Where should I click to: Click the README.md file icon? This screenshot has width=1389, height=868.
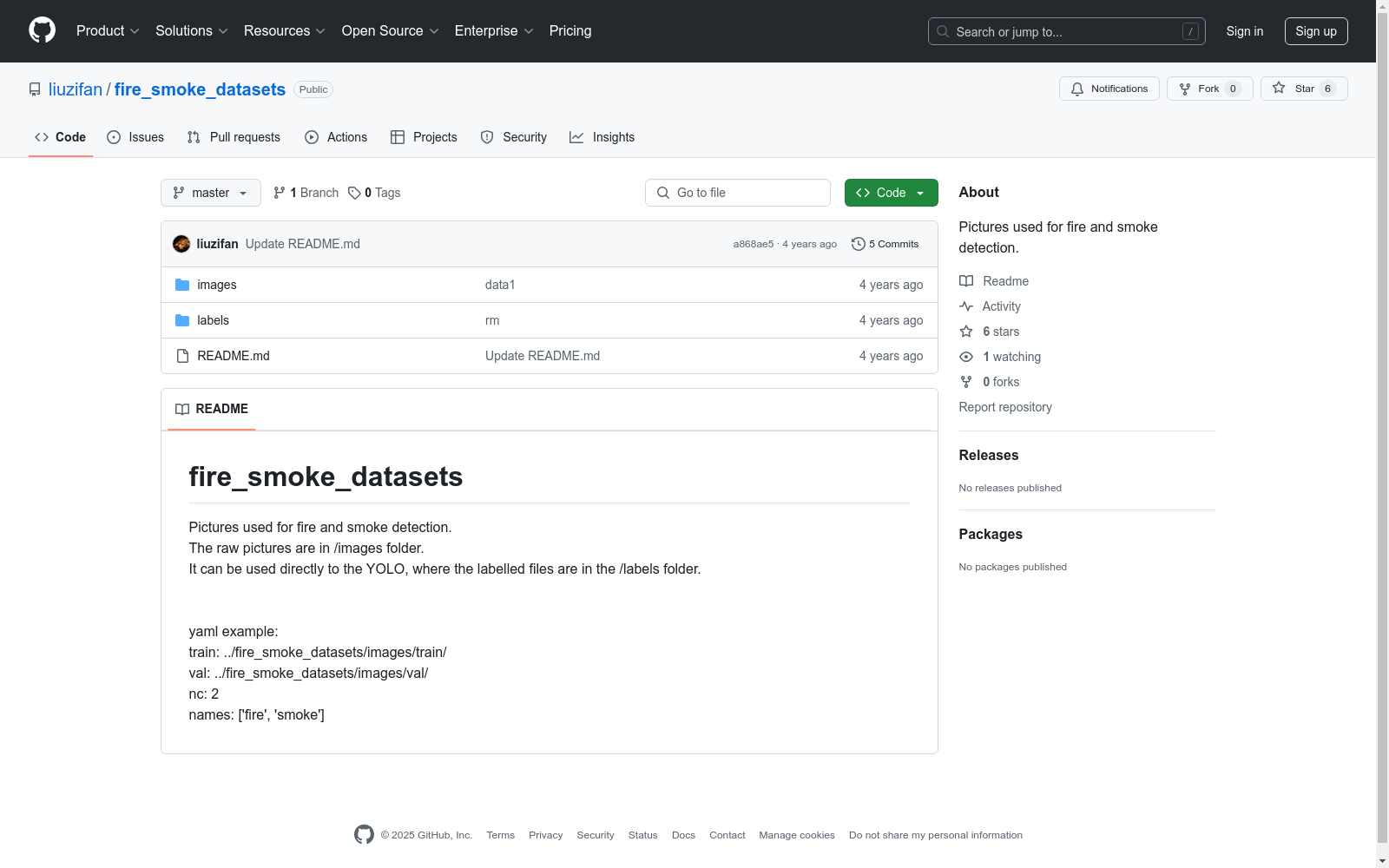pyautogui.click(x=182, y=356)
